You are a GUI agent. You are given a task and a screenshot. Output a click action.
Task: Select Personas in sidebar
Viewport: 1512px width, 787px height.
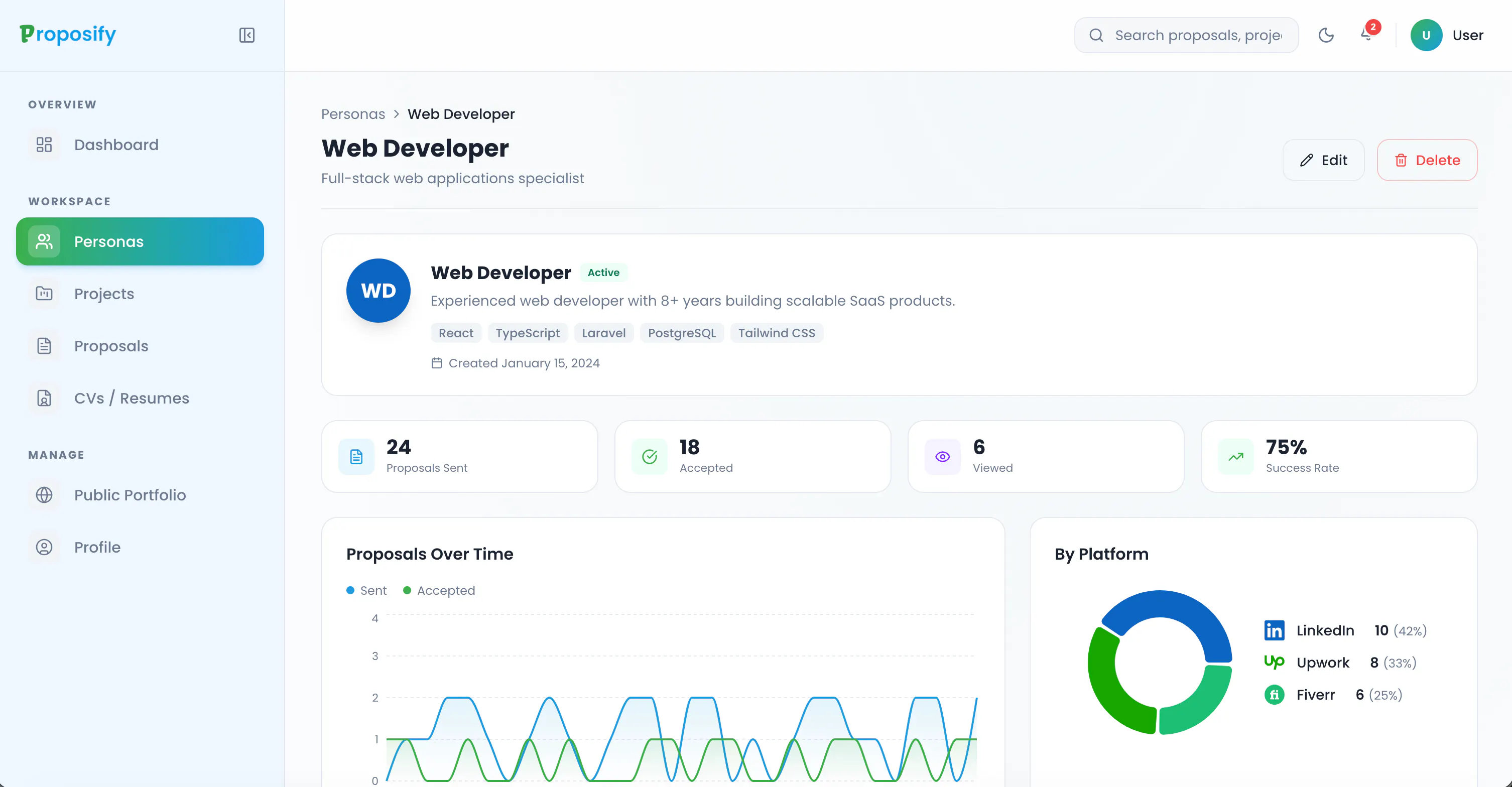click(140, 241)
